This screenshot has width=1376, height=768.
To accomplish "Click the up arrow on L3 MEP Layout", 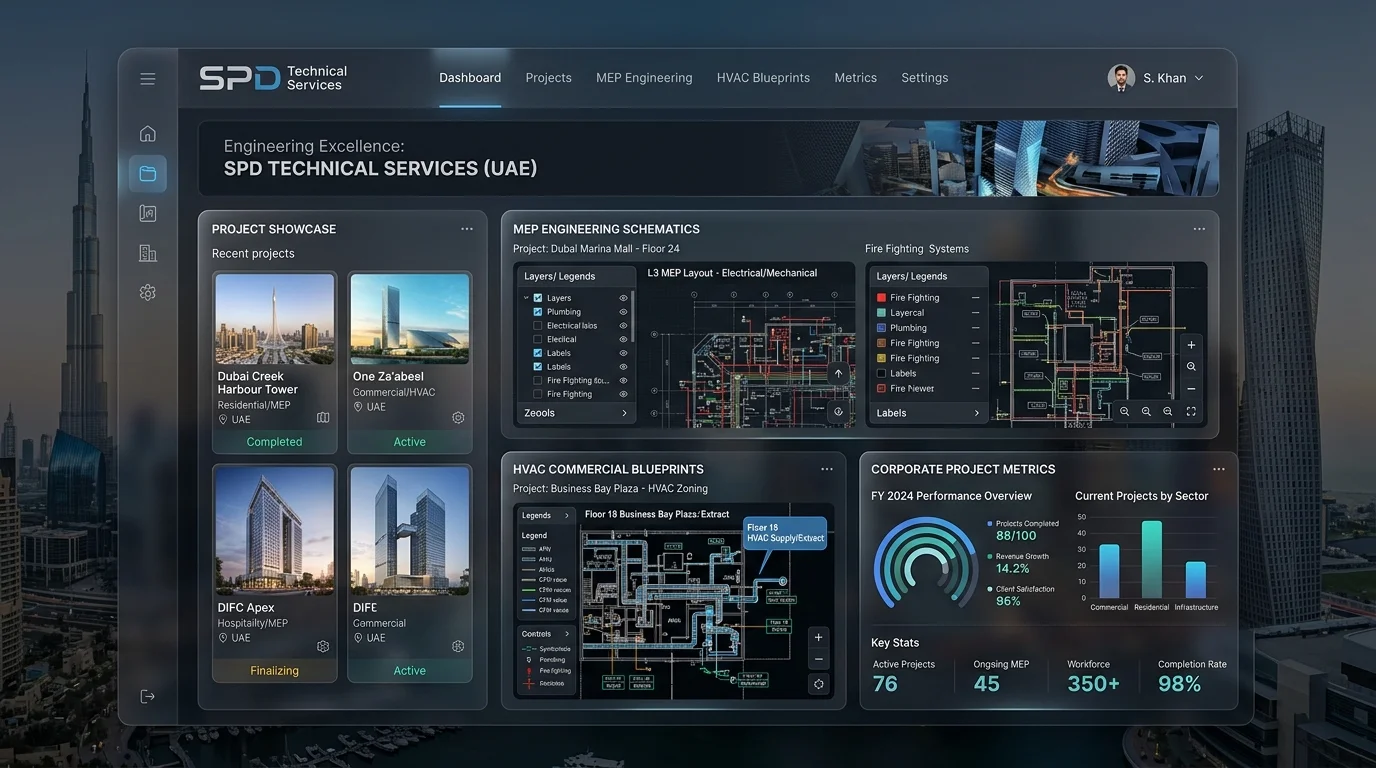I will click(838, 374).
